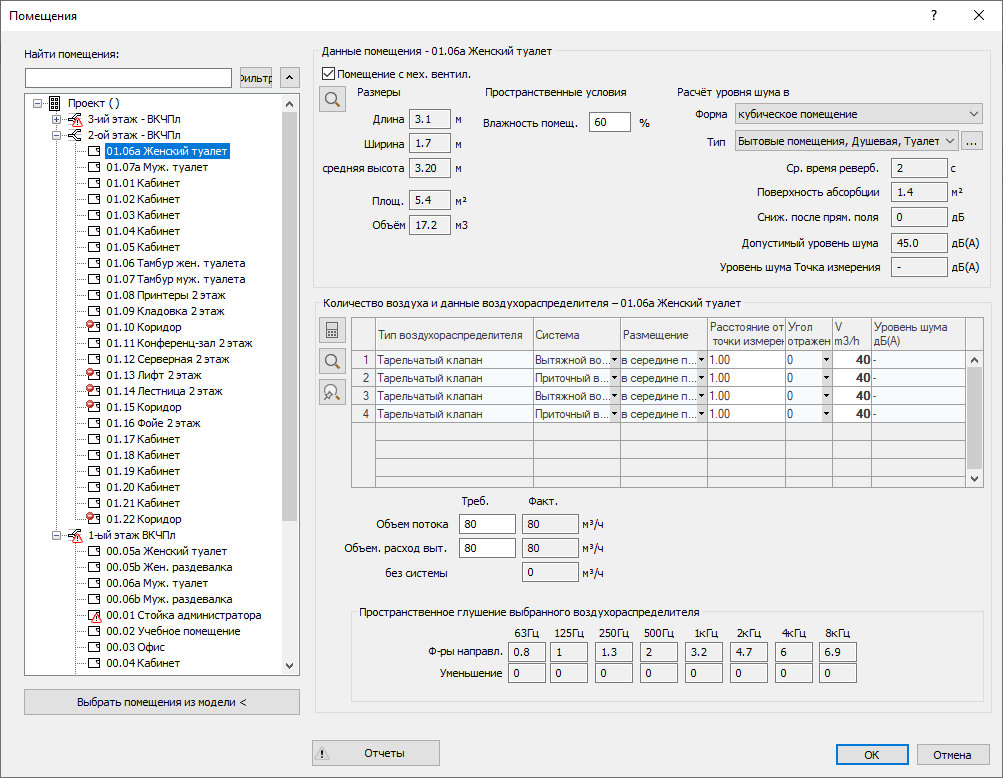The image size is (1003, 778).
Task: Click room icon of 01.12 Серверная 2 этаж
Action: click(94, 359)
